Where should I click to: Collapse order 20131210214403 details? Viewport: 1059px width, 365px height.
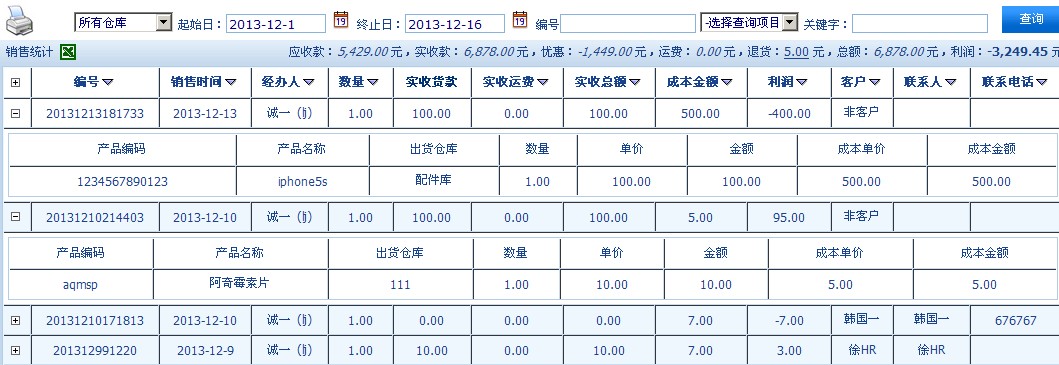16,216
